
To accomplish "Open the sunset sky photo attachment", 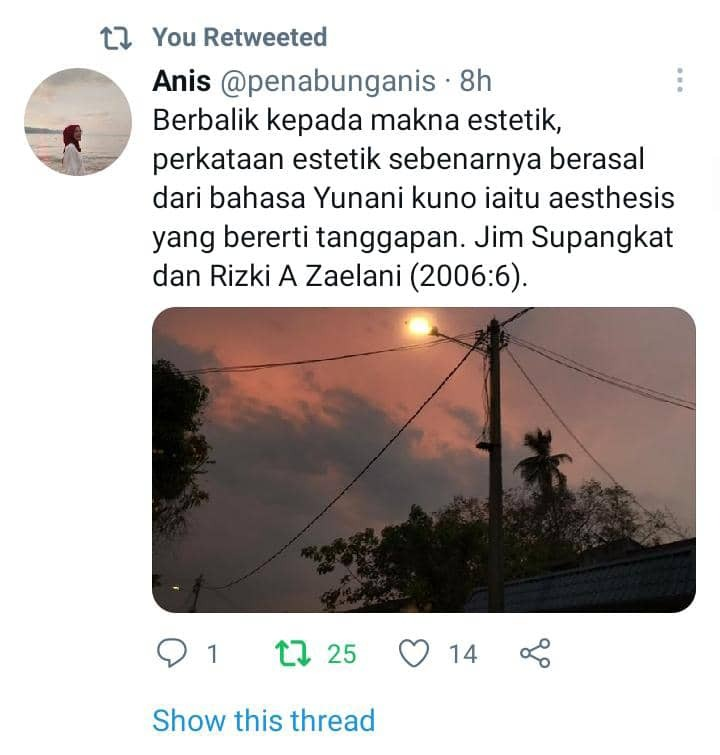I will (x=424, y=460).
